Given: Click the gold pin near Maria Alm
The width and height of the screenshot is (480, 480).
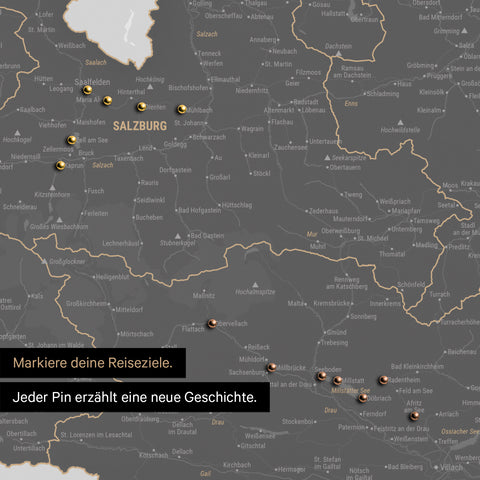Looking at the screenshot, I should (107, 100).
